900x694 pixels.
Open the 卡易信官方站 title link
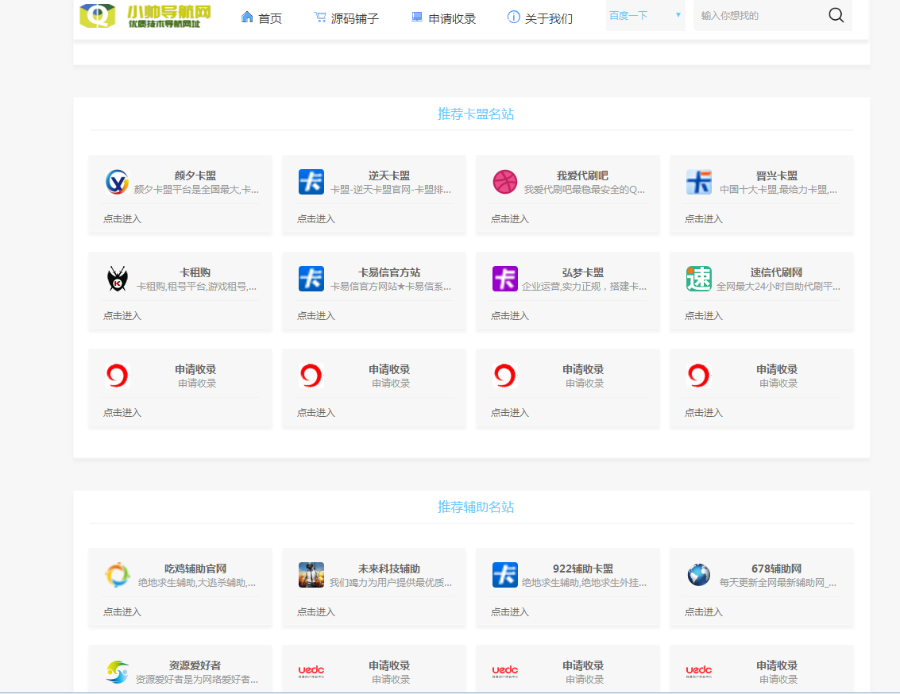pyautogui.click(x=389, y=273)
